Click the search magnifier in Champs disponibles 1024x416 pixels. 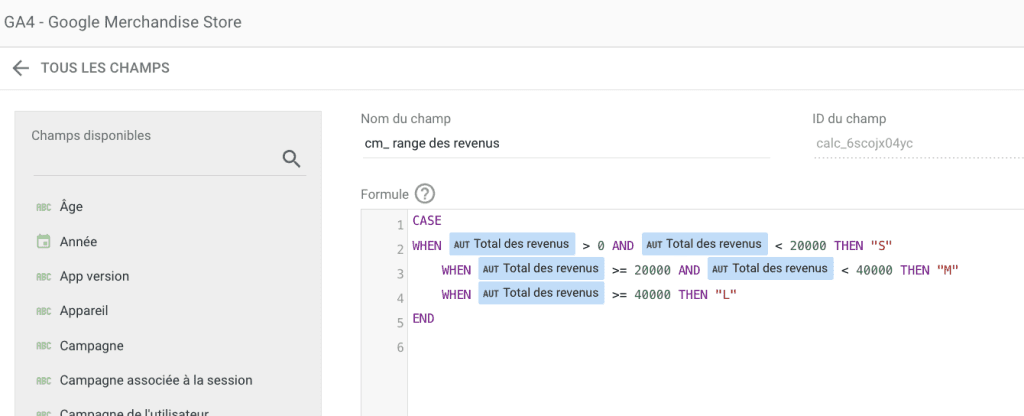291,158
